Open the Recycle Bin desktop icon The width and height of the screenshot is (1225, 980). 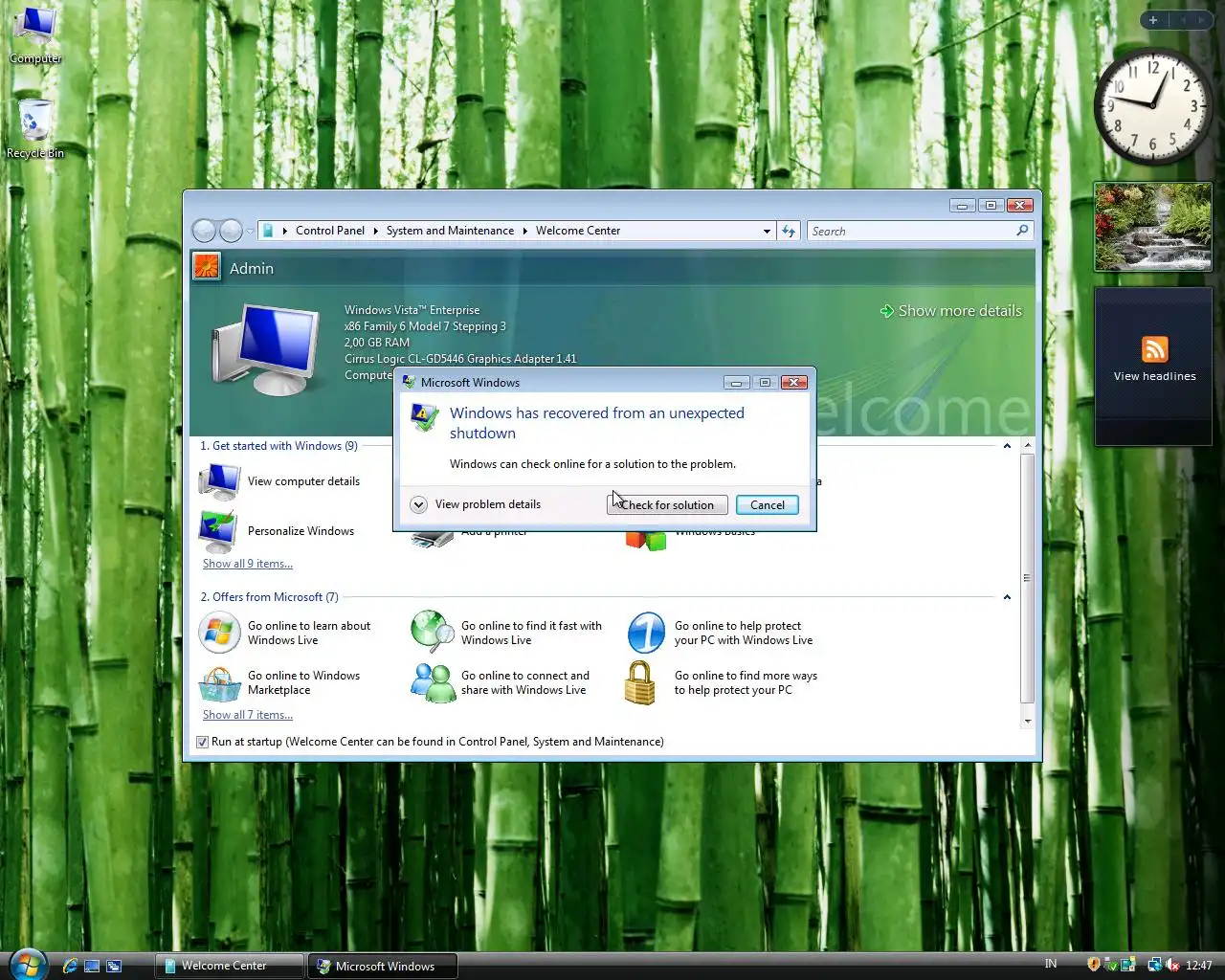(35, 127)
